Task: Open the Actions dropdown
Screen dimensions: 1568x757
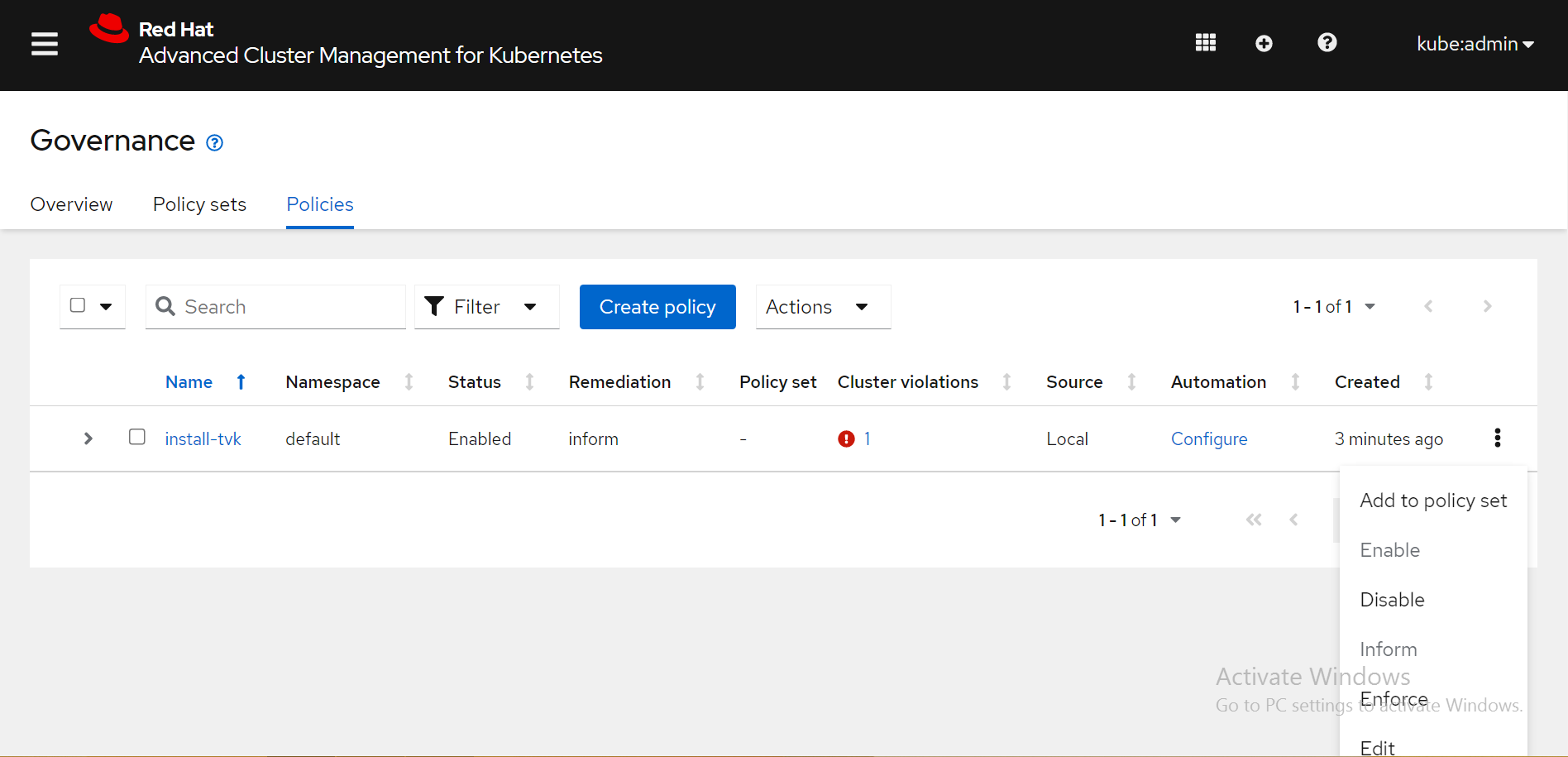Action: [x=822, y=307]
